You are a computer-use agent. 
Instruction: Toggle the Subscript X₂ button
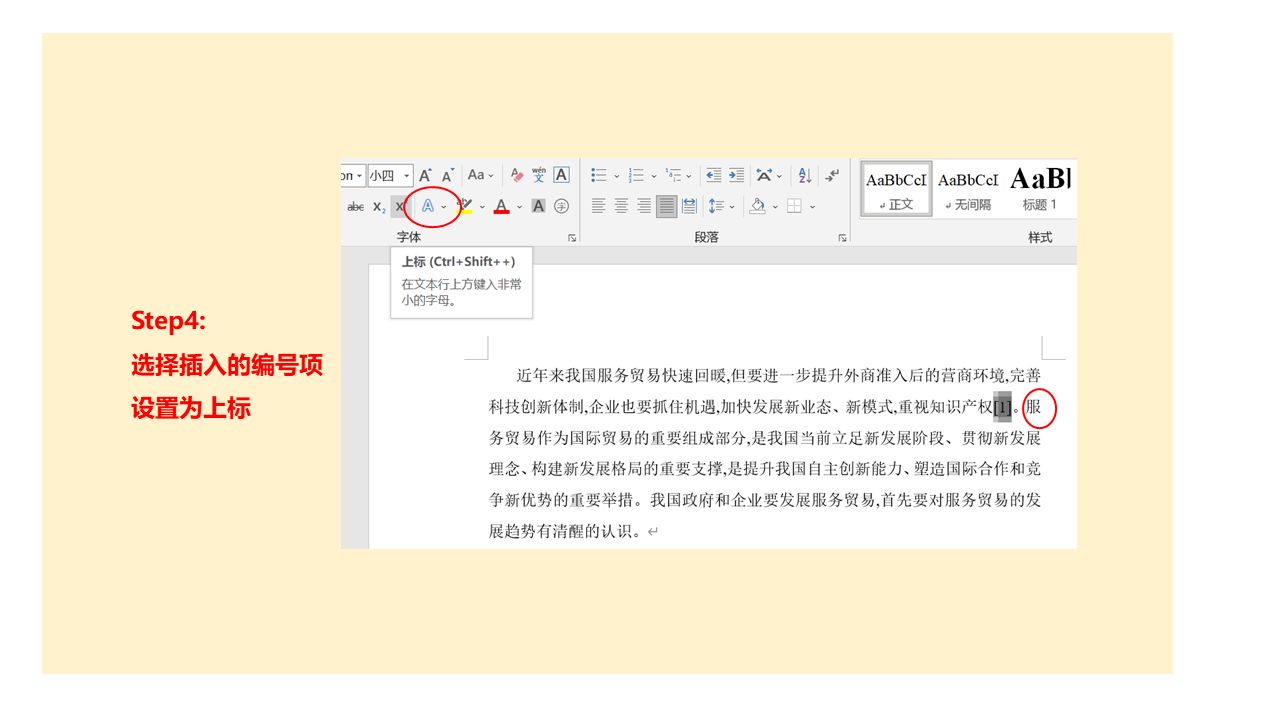(379, 206)
